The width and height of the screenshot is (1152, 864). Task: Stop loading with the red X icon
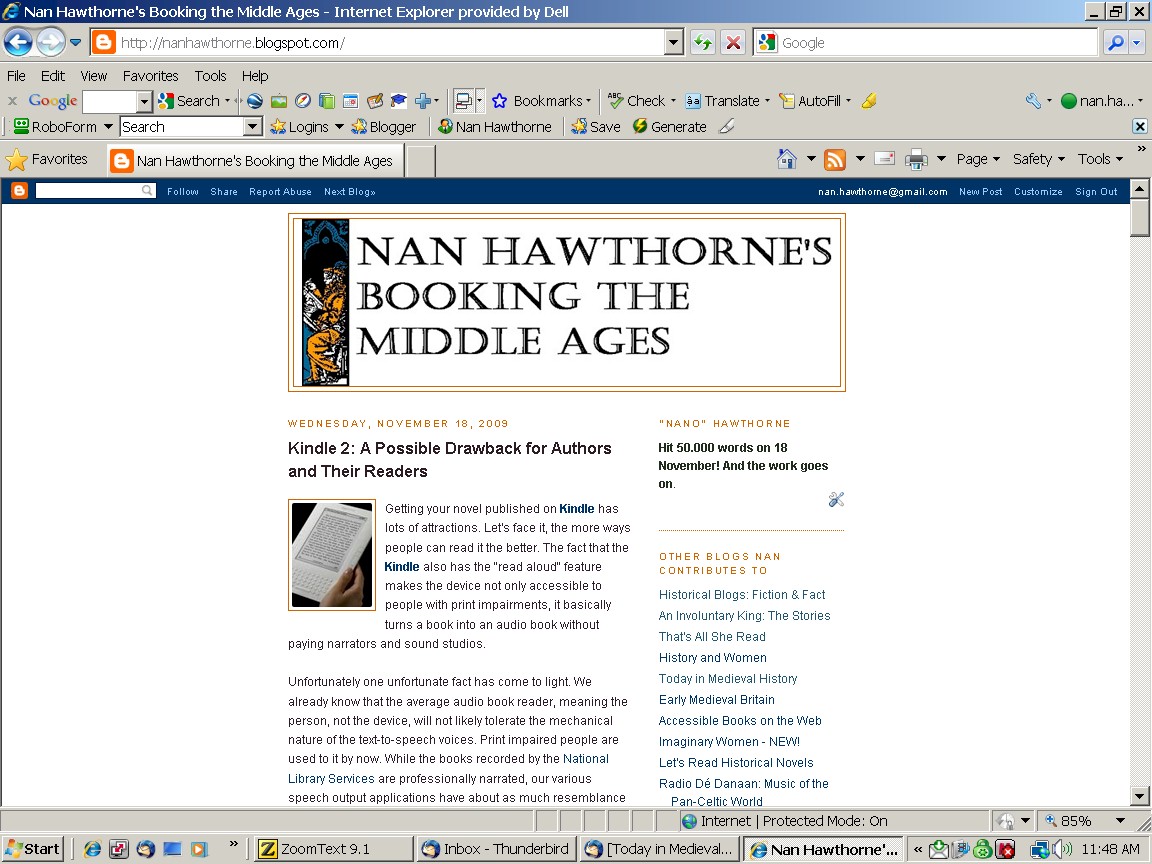tap(733, 43)
